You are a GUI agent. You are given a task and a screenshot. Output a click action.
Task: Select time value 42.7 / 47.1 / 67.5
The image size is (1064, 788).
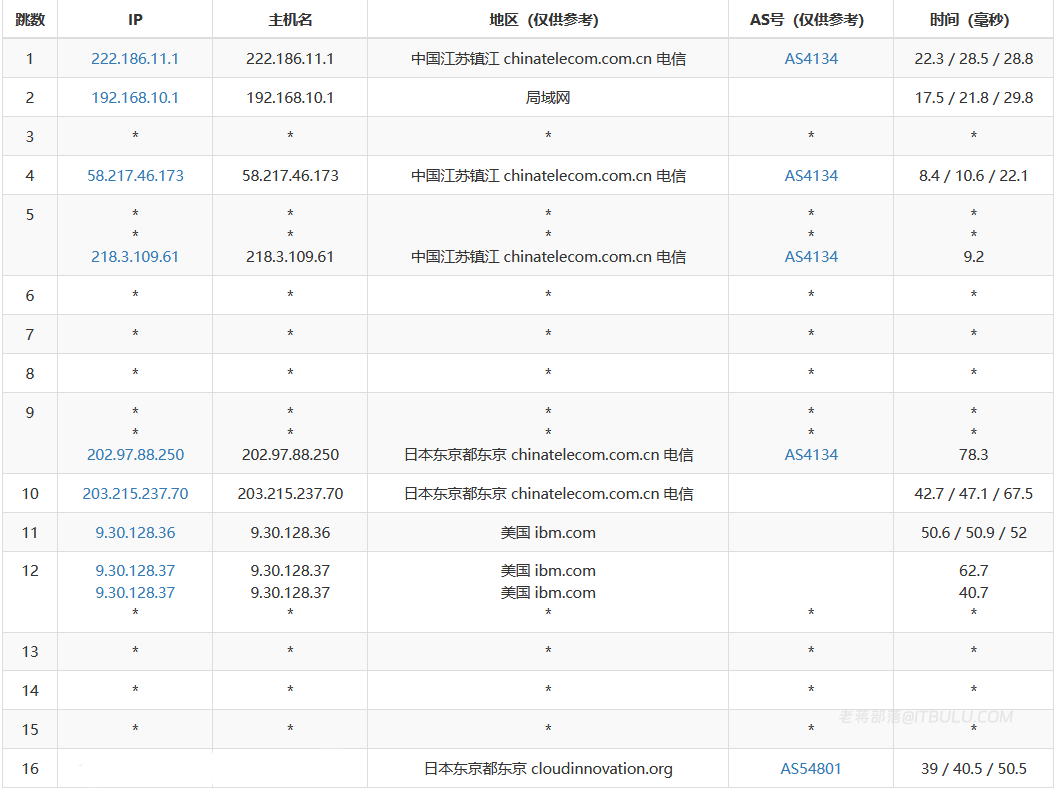pyautogui.click(x=973, y=493)
